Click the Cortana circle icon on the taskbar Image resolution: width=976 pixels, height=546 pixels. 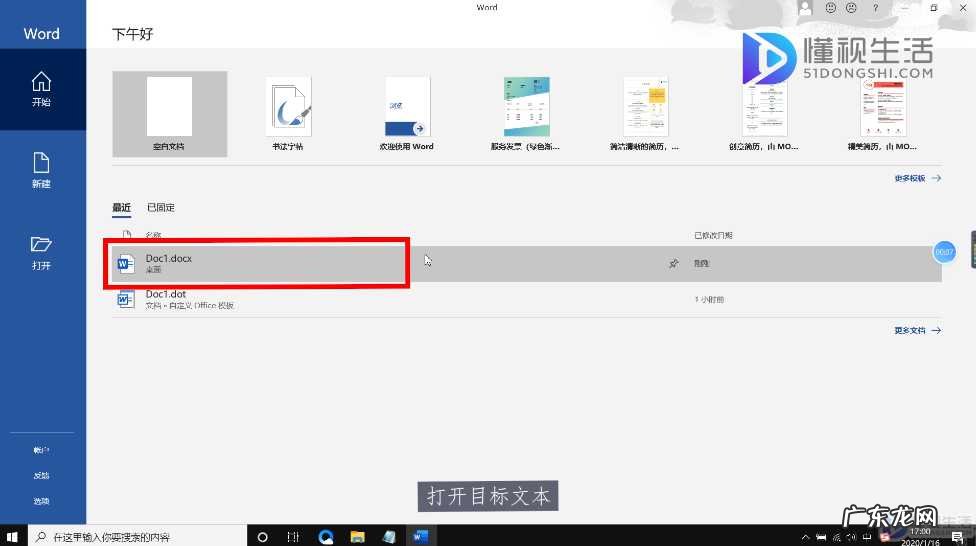click(x=262, y=537)
